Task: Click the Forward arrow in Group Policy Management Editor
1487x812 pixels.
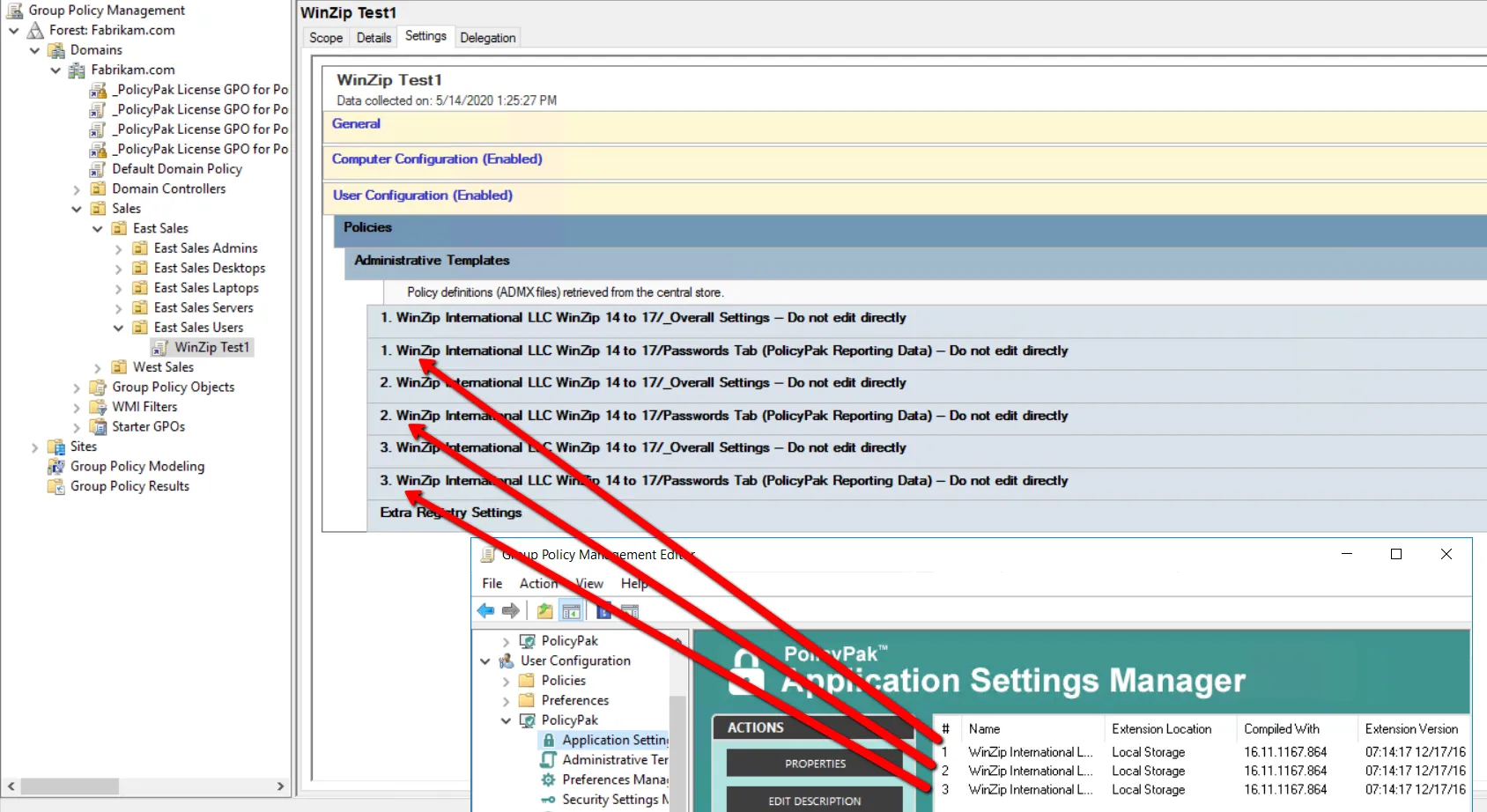Action: click(511, 610)
